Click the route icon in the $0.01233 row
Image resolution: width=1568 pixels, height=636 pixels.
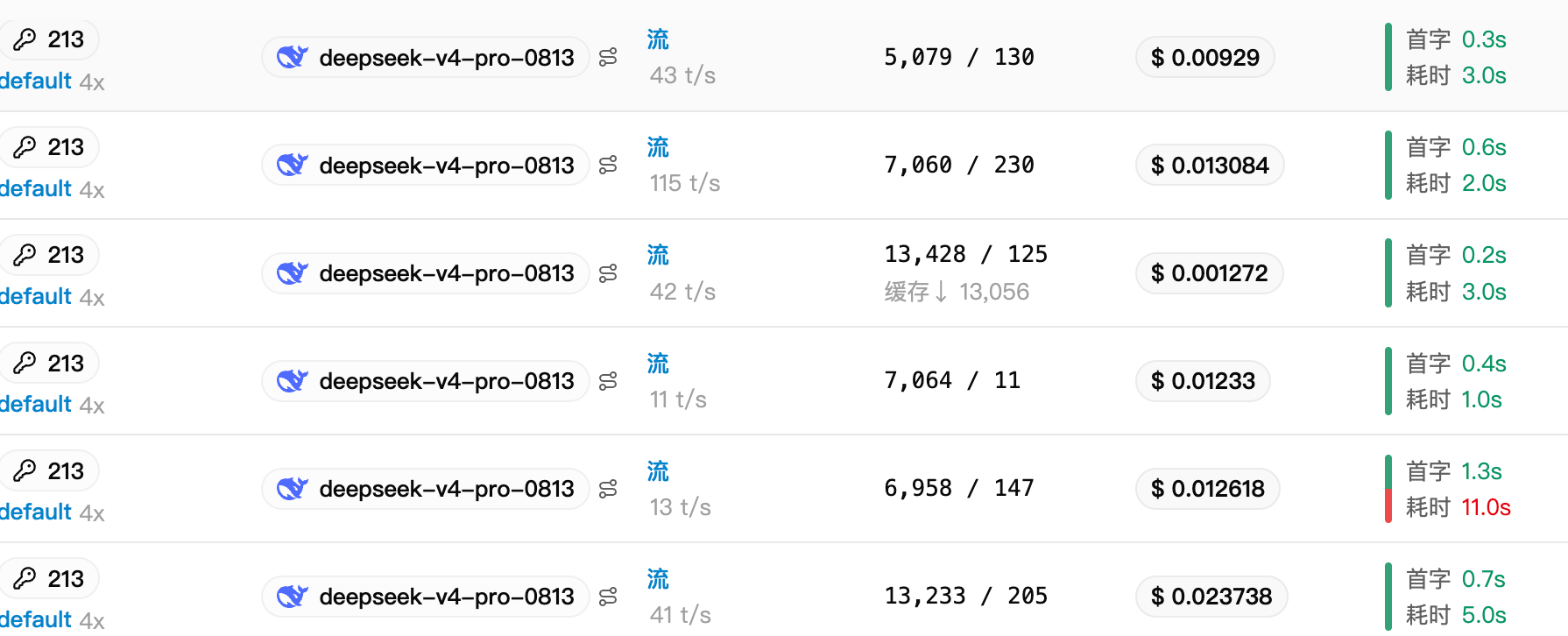point(608,381)
